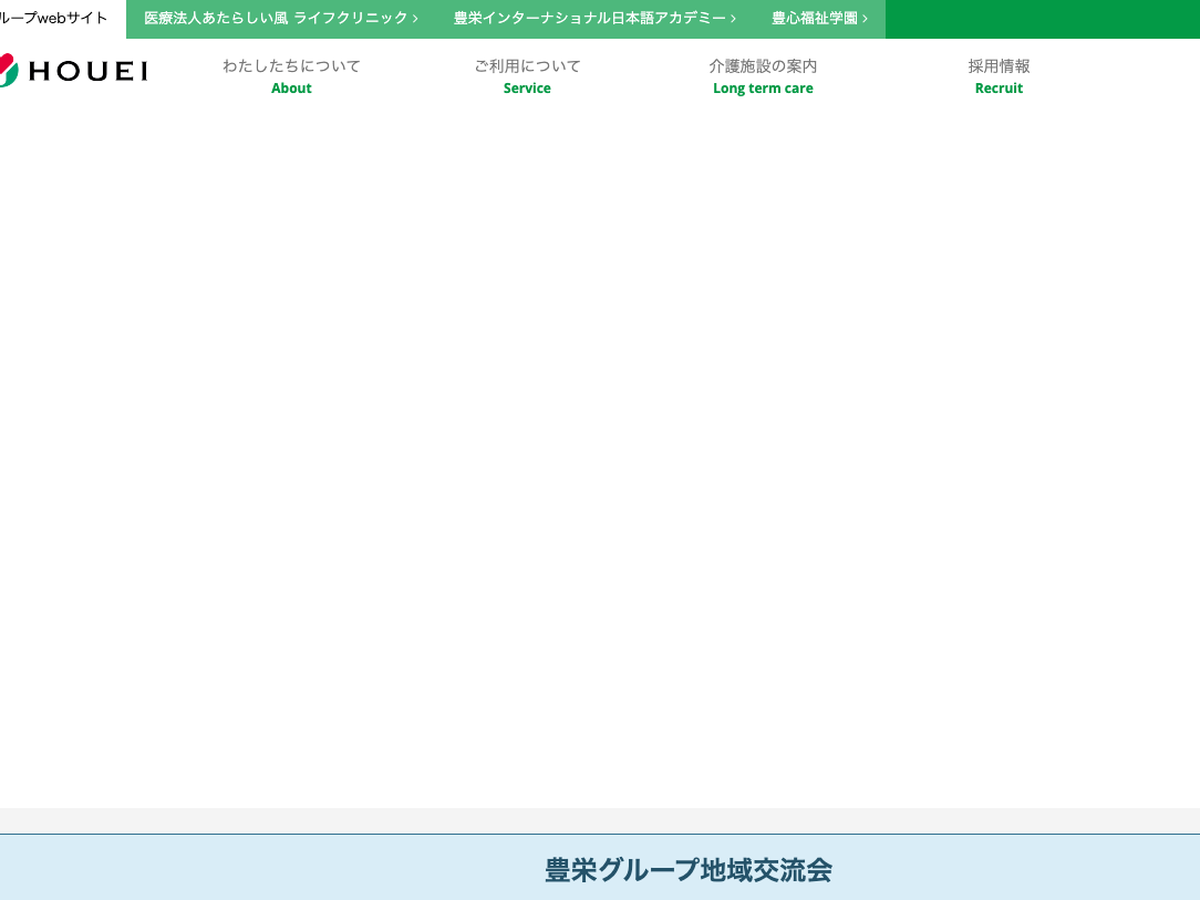Open the ご利用について menu item
Image resolution: width=1200 pixels, height=900 pixels.
point(527,66)
